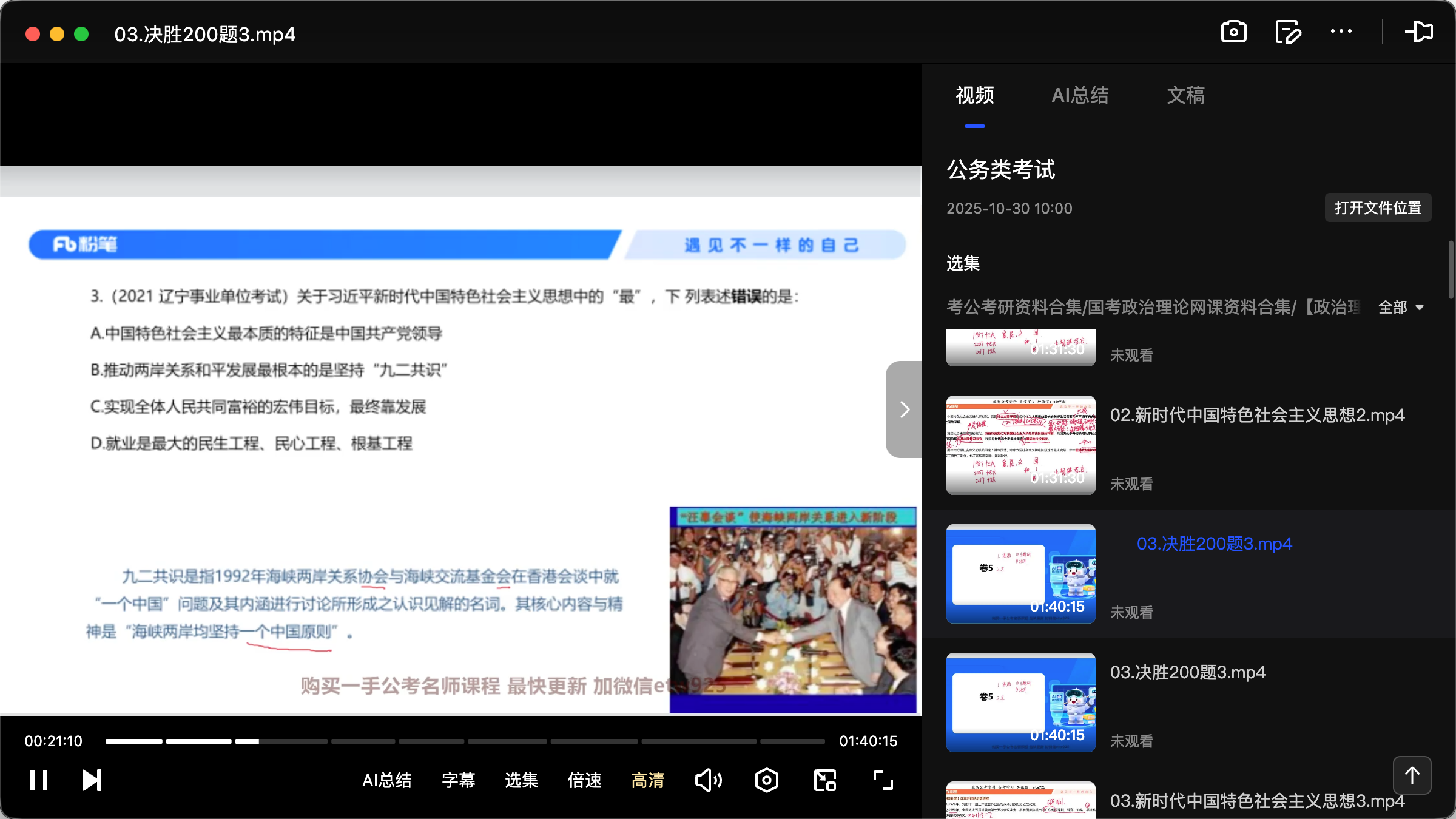1456x819 pixels.
Task: Switch to the AI总结 tab
Action: (x=1080, y=95)
